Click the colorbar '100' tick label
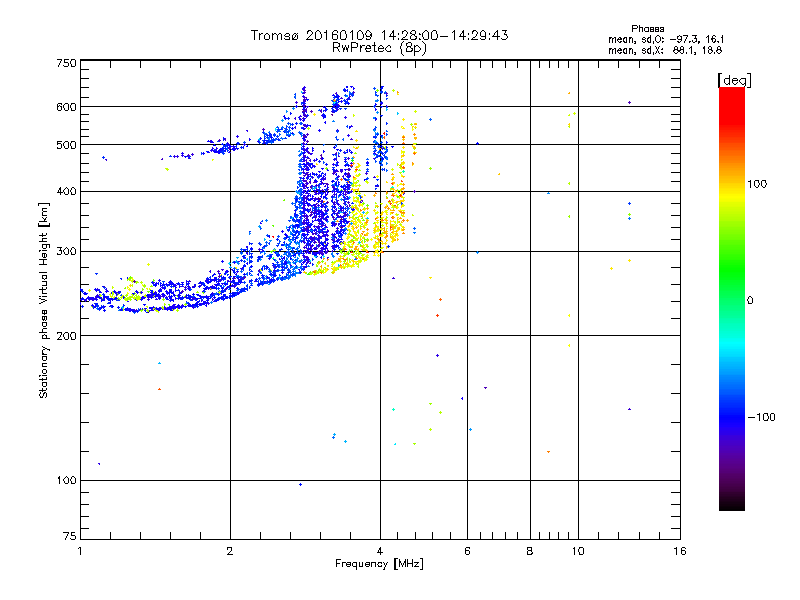Screen dimensions: 800x600 click(x=757, y=184)
